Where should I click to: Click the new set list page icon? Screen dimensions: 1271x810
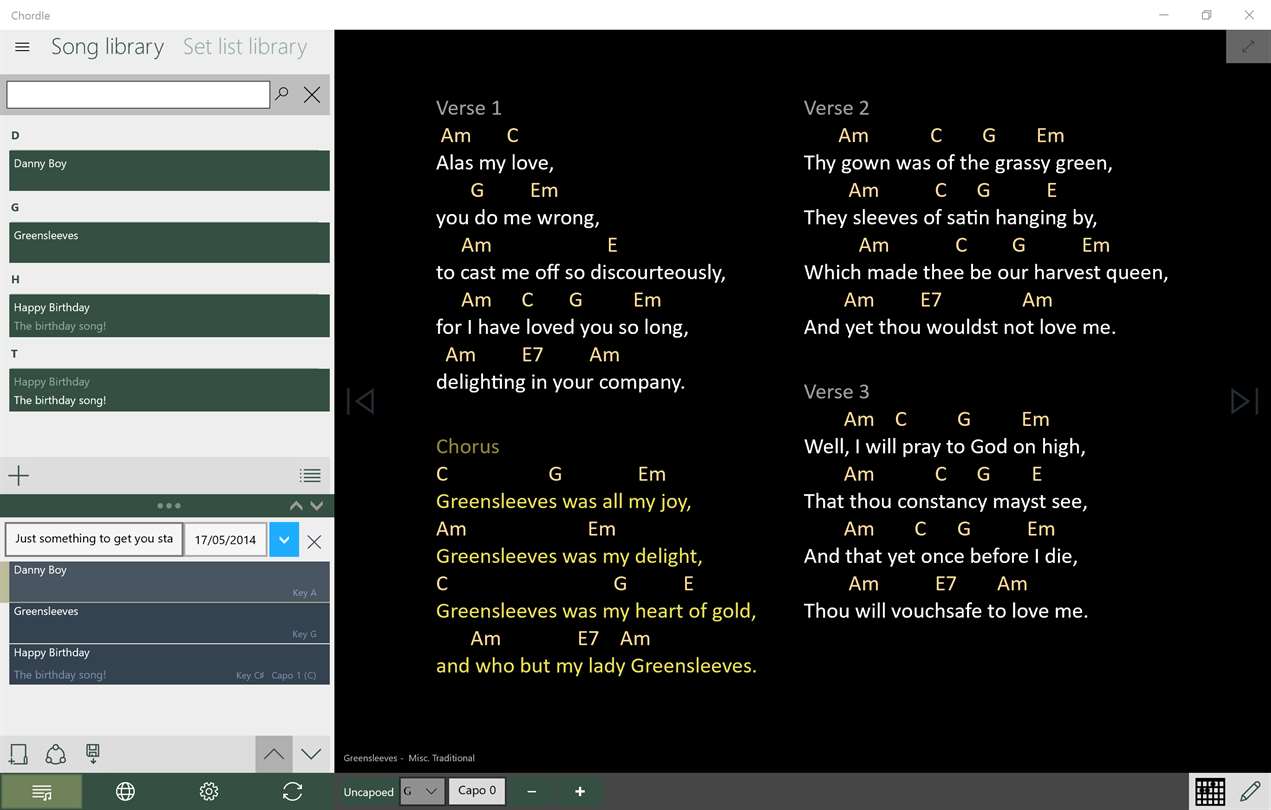point(18,754)
